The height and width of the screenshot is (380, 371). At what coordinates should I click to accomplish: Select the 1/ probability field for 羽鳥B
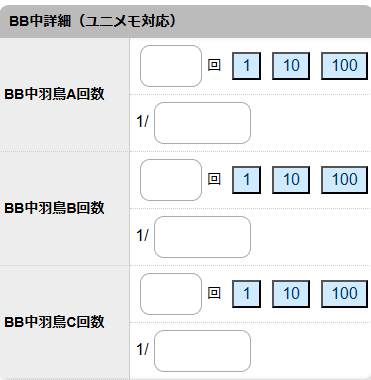(x=202, y=237)
